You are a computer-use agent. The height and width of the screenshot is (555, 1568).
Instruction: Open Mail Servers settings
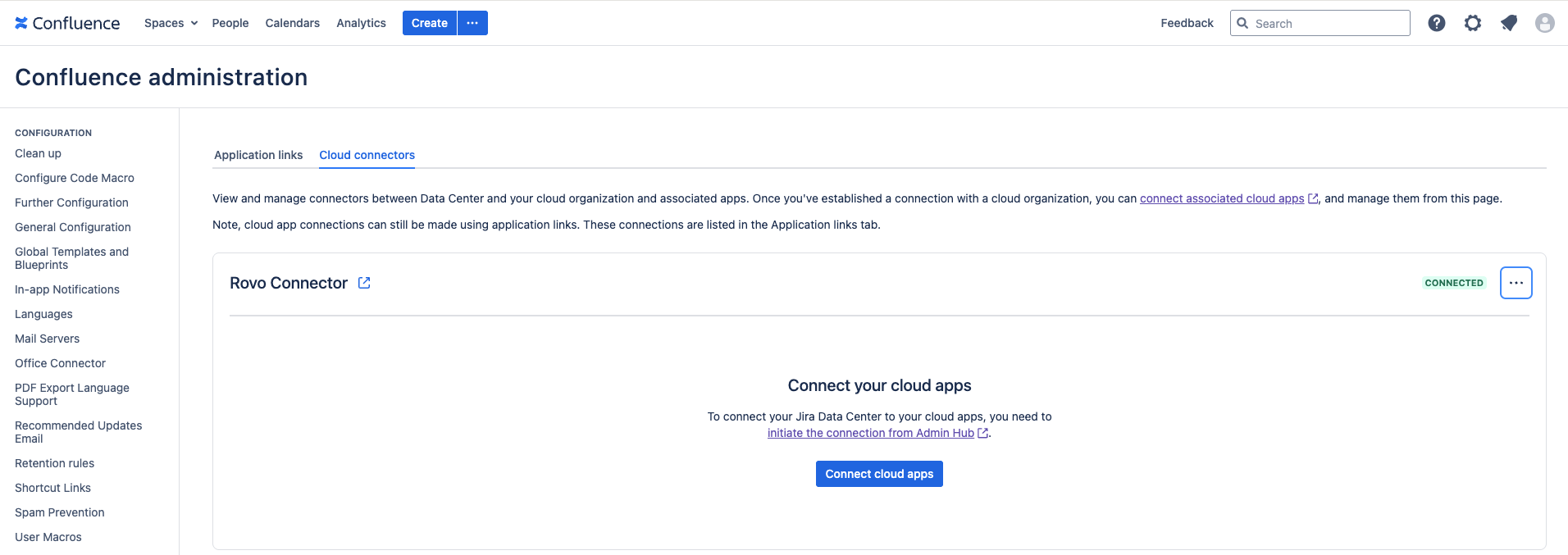point(47,339)
